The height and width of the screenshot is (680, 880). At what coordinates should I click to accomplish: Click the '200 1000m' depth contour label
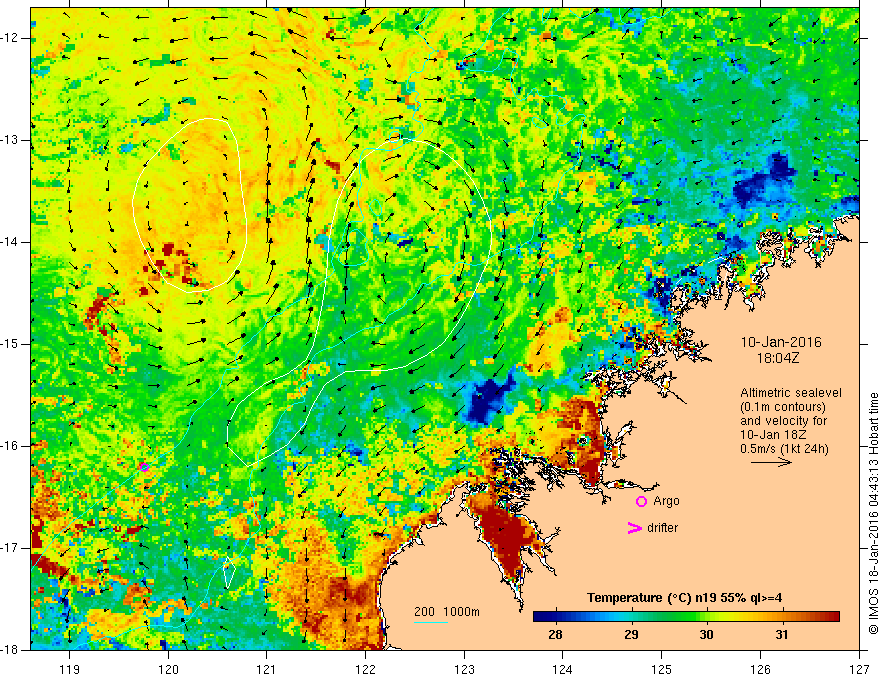pyautogui.click(x=447, y=612)
